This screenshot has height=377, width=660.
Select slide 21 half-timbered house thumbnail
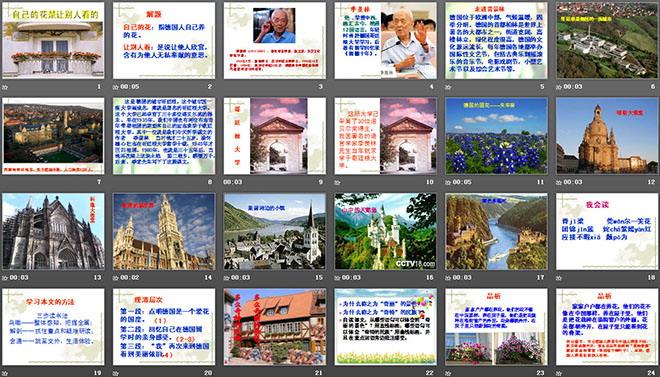pyautogui.click(x=275, y=327)
